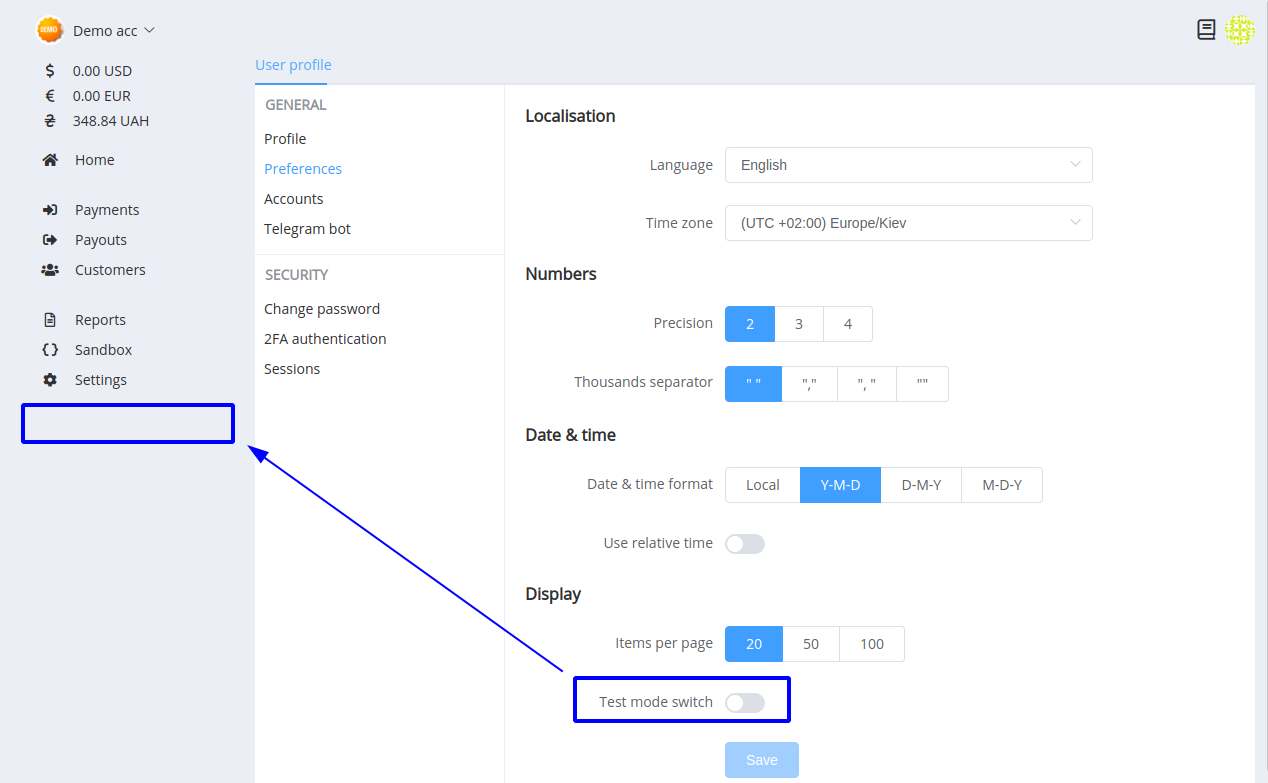Choose D-M-Y date format
1268x783 pixels.
tap(921, 485)
